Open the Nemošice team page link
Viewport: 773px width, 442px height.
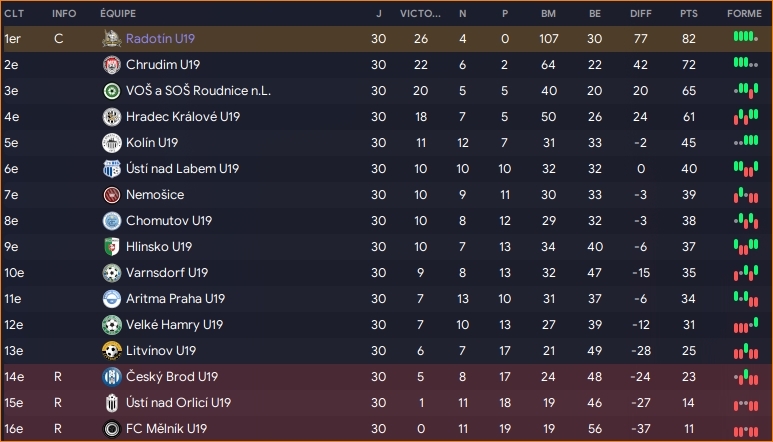(155, 194)
